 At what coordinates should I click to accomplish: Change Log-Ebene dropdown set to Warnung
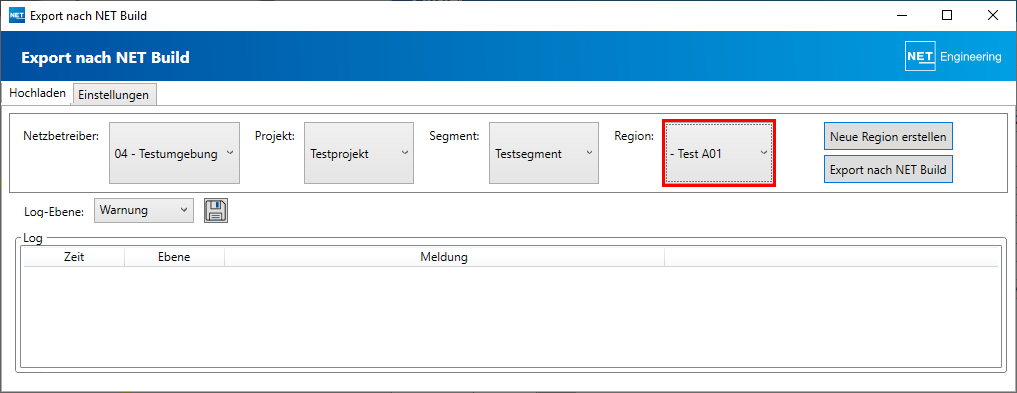pyautogui.click(x=144, y=210)
